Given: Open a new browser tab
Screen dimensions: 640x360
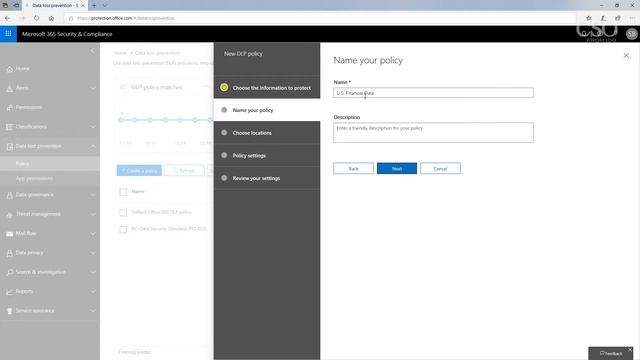Looking at the screenshot, I should 94,5.
